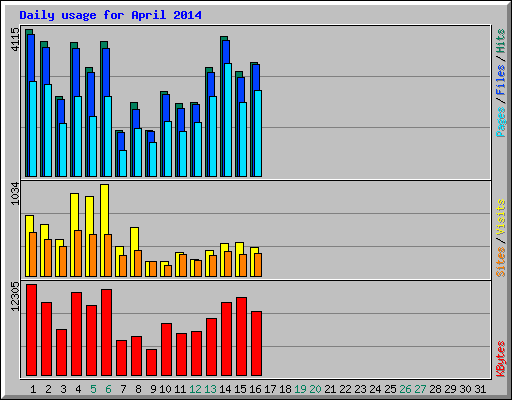Image resolution: width=512 pixels, height=400 pixels.
Task: Click day label 11 on the x-axis
Action: coord(180,389)
